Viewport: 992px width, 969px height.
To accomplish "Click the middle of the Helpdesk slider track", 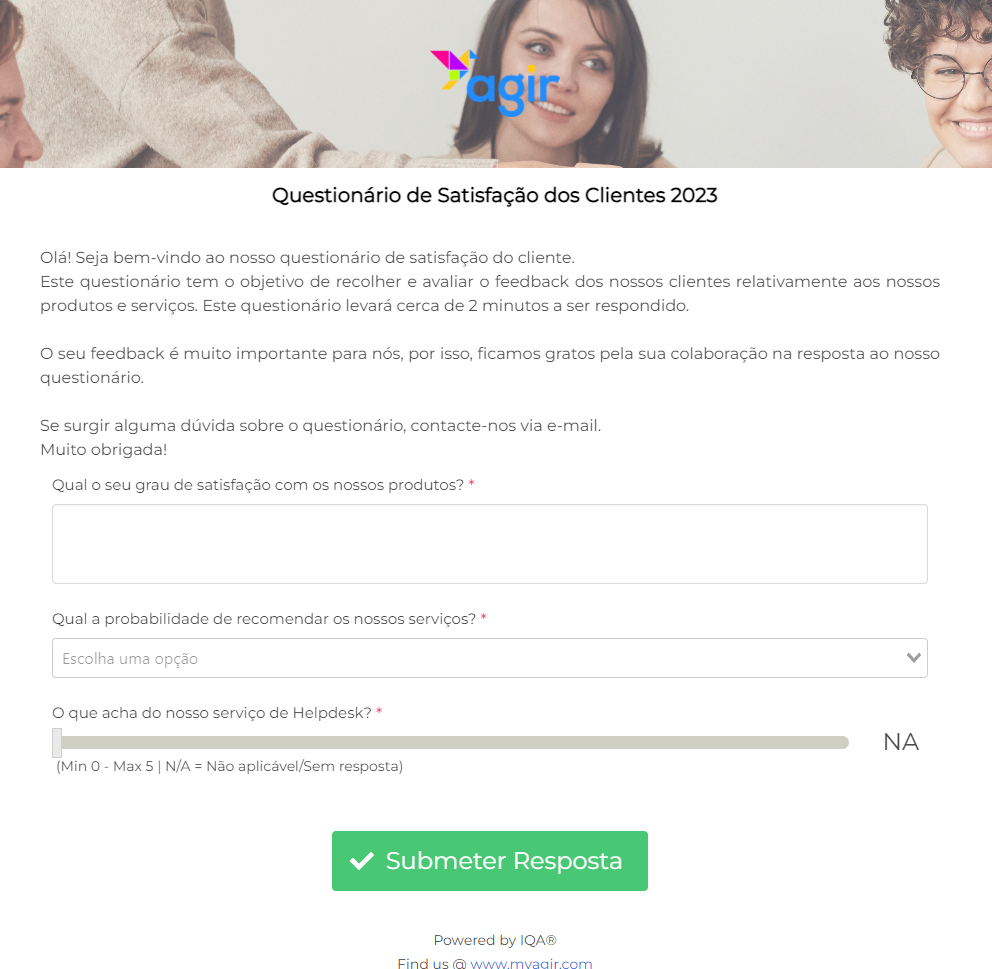I will 450,743.
